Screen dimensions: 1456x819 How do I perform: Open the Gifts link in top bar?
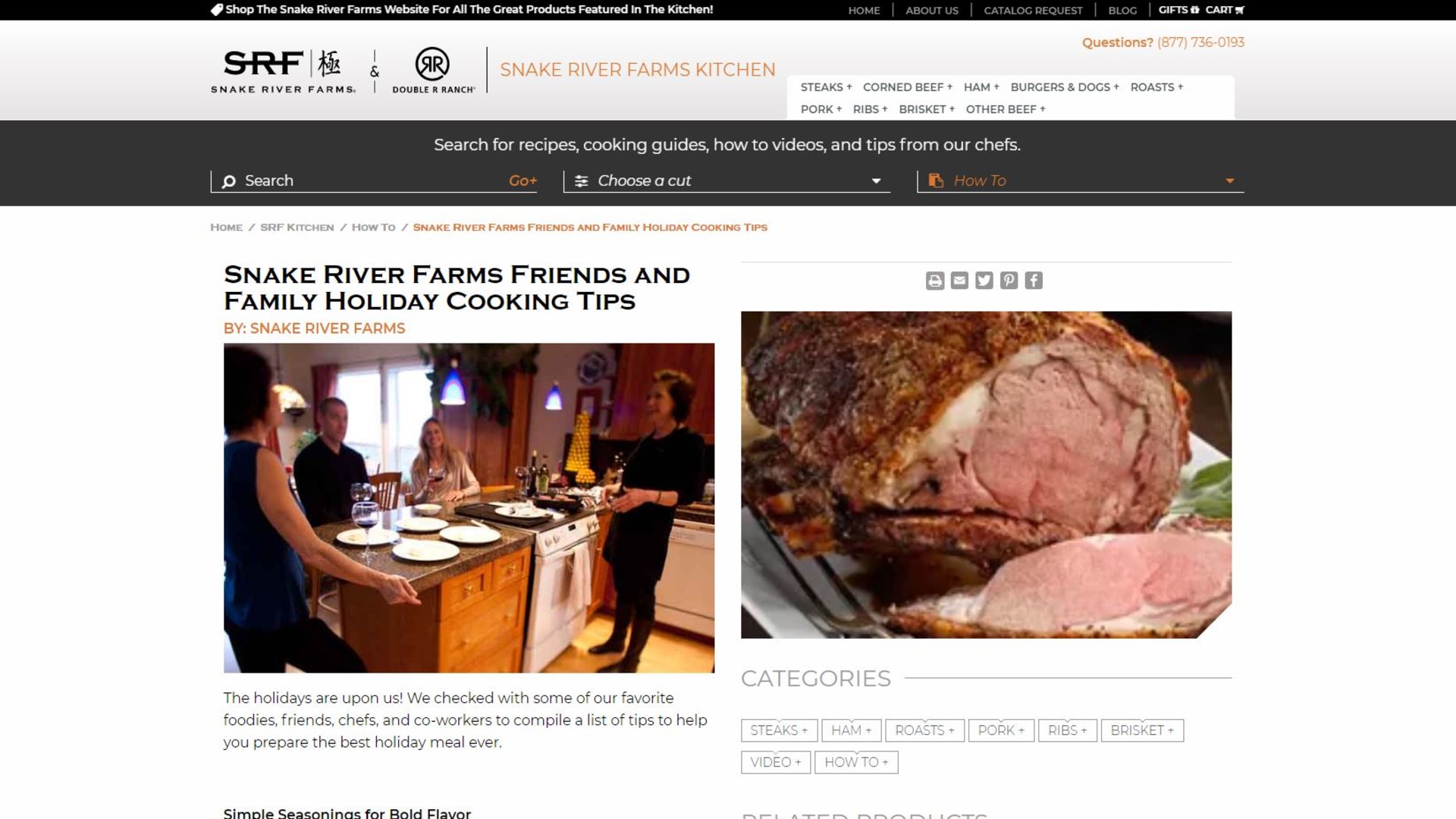point(1178,10)
